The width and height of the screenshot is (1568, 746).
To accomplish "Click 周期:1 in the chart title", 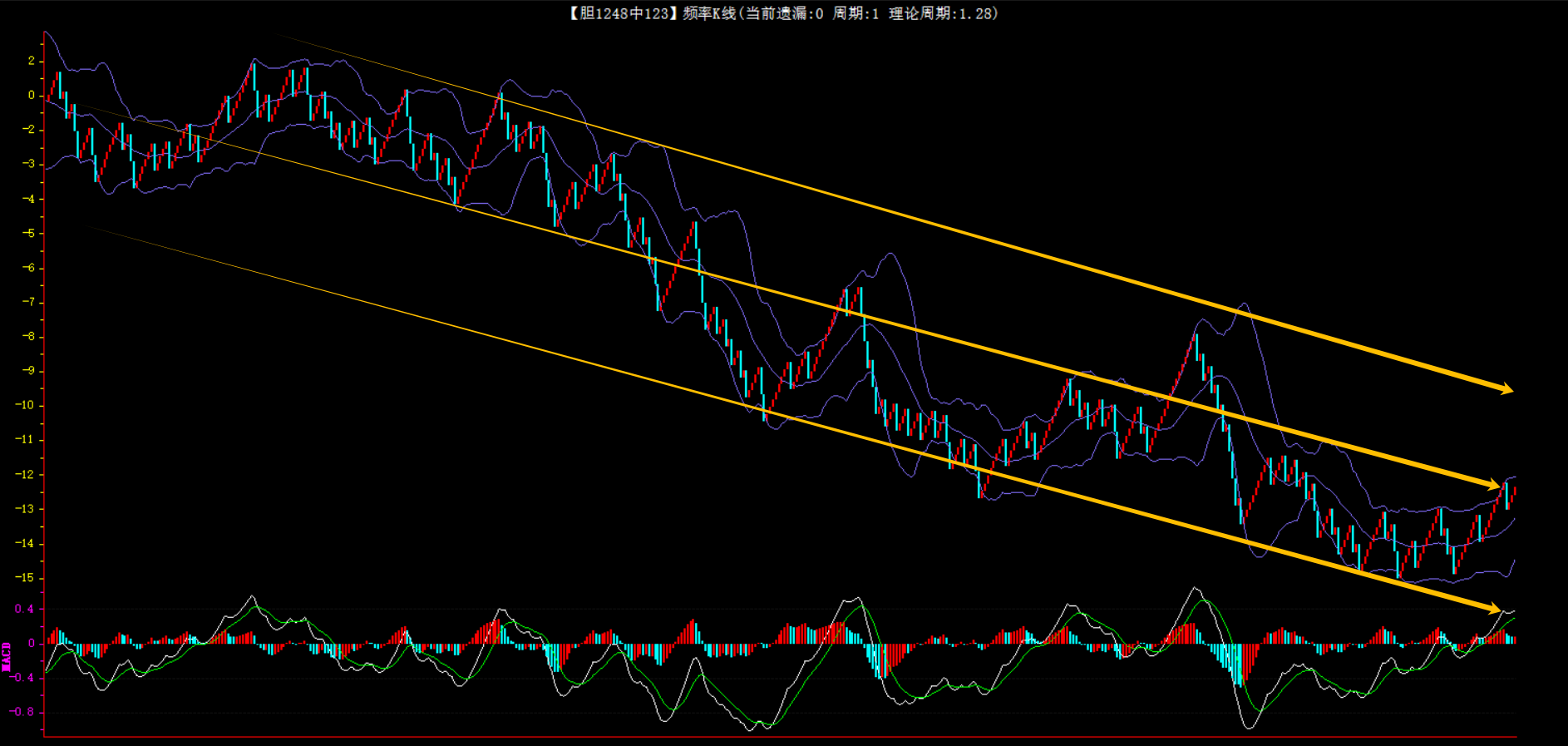I will (x=855, y=13).
